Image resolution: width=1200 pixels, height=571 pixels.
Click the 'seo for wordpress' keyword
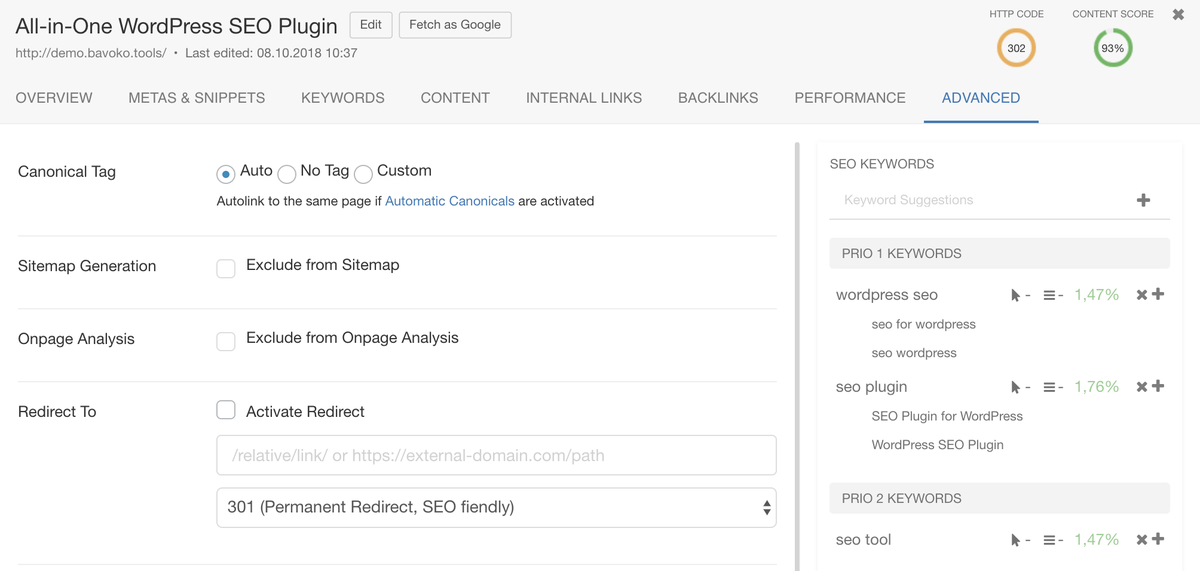(923, 324)
